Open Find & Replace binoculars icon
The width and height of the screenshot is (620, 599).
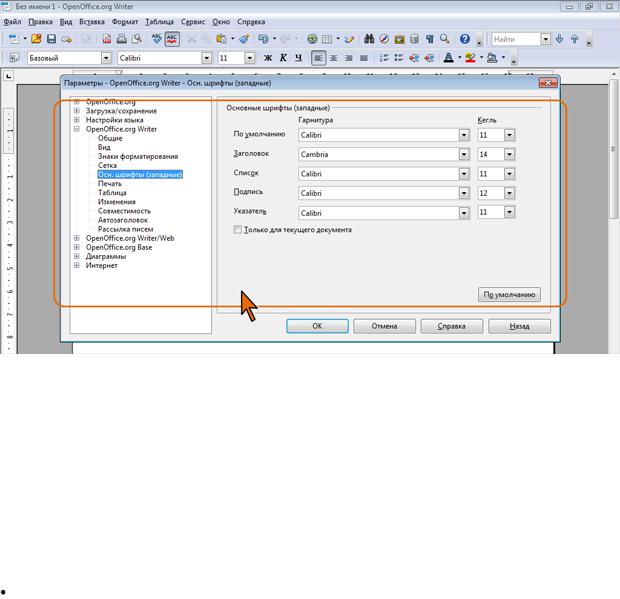pos(369,39)
